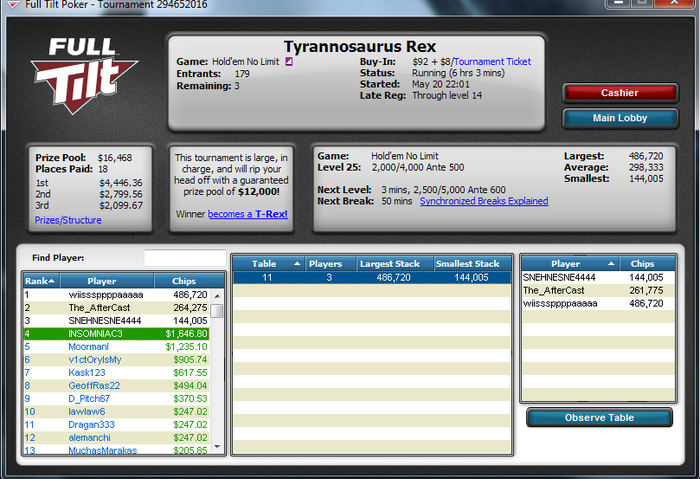Sort tables by Table column header
This screenshot has height=479, width=700.
click(269, 264)
